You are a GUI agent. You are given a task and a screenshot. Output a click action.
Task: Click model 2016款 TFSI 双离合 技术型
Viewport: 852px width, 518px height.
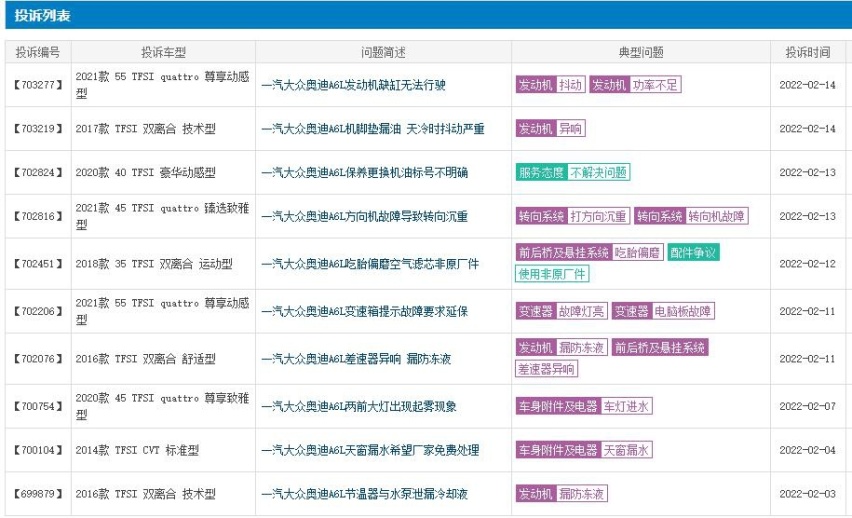(146, 494)
